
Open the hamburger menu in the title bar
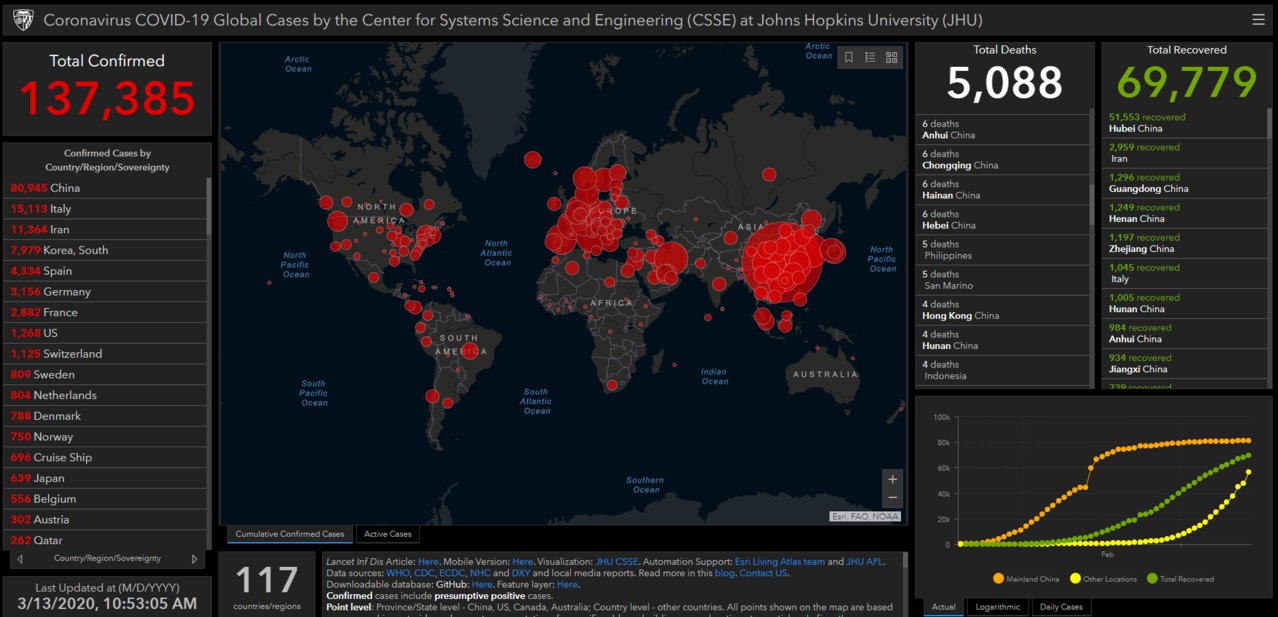click(1258, 19)
